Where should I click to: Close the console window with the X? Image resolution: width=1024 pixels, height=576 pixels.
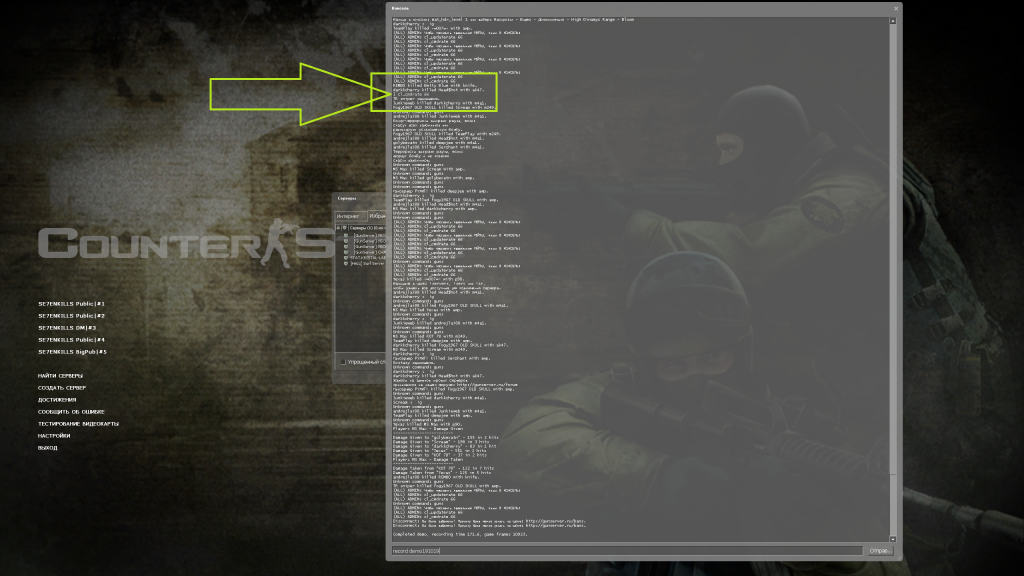click(x=895, y=7)
